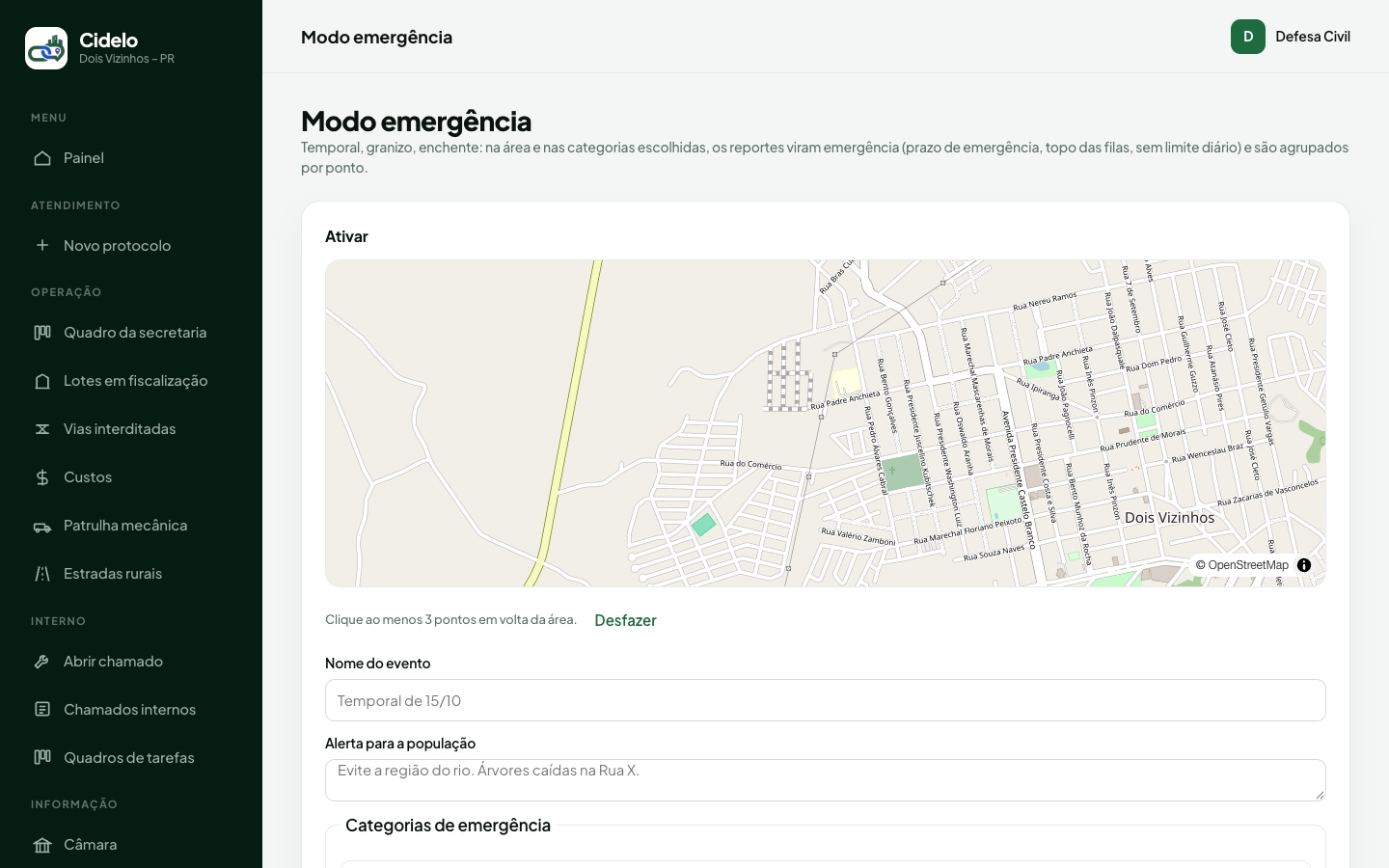Open the Painel menu item
Viewport: 1389px width, 868px height.
pyautogui.click(x=131, y=158)
